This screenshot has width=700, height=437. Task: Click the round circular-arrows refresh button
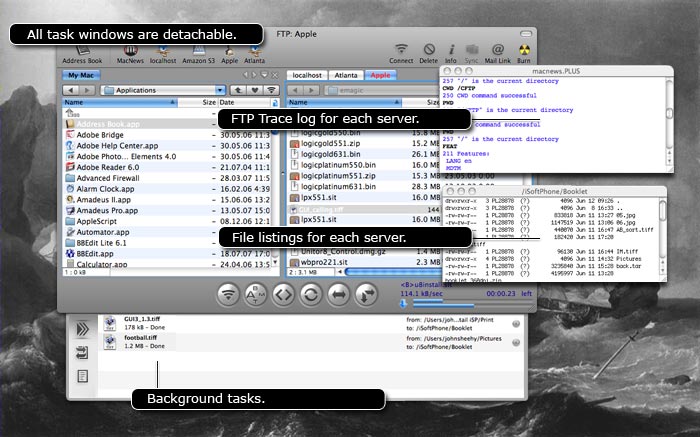pos(311,295)
